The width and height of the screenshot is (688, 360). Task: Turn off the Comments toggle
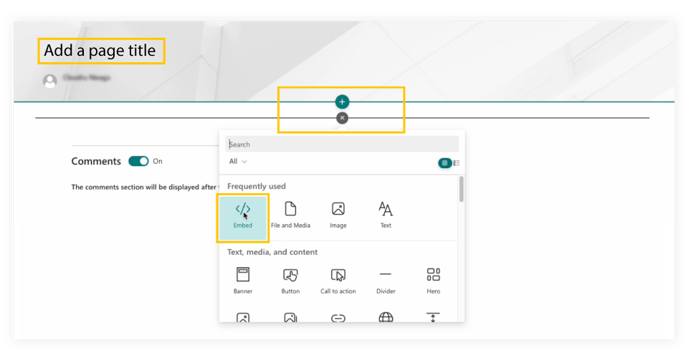[139, 161]
